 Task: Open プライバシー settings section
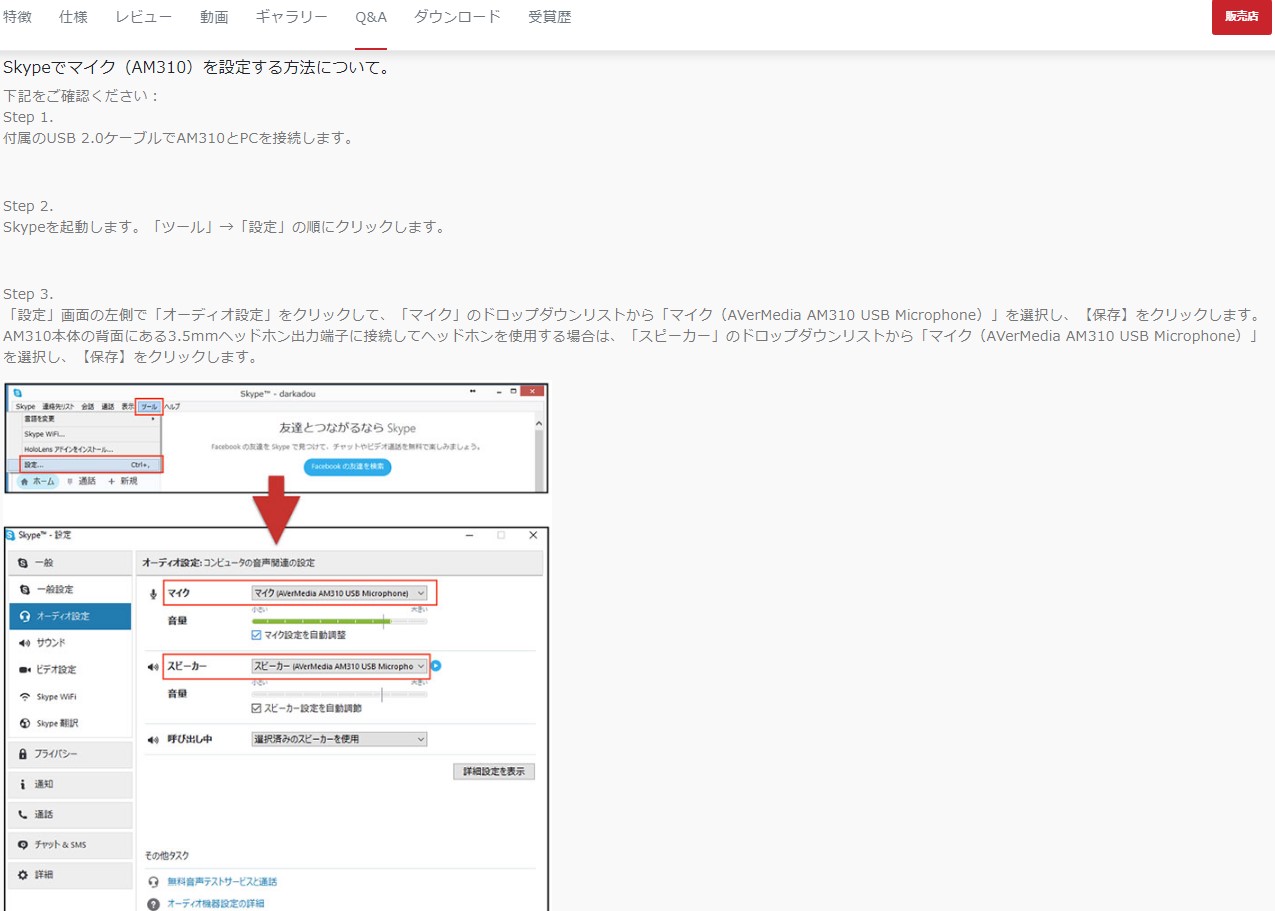click(70, 754)
